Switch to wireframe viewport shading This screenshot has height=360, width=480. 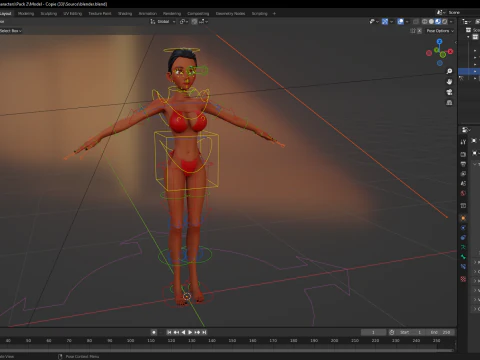tap(425, 22)
